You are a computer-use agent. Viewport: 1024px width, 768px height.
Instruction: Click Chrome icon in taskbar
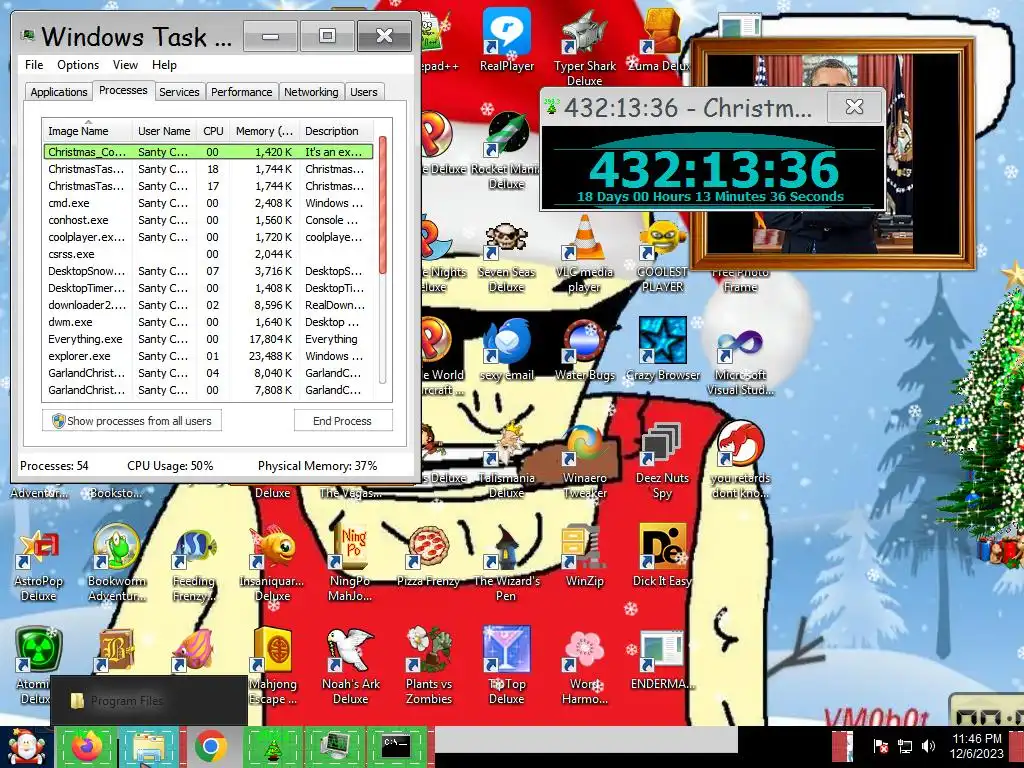coord(210,746)
